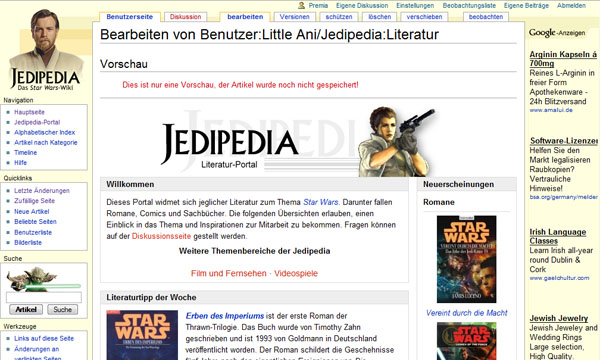Viewport: 600px width, 360px height.
Task: Open the verschieben tab
Action: [424, 17]
